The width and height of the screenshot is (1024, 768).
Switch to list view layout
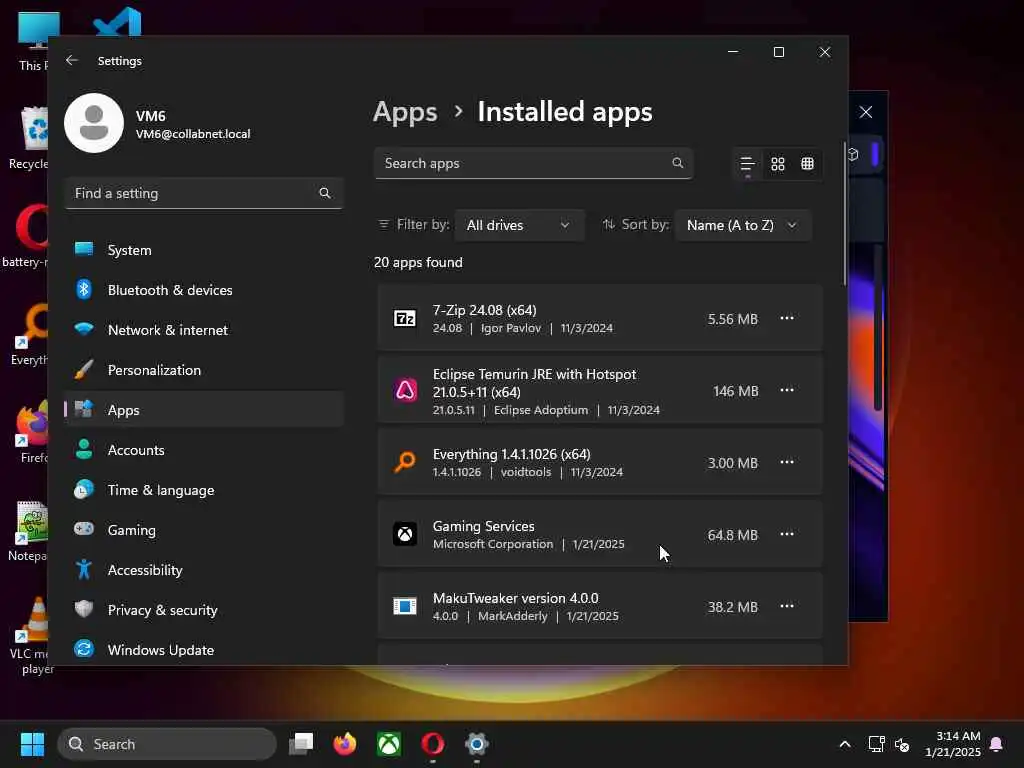coord(747,164)
